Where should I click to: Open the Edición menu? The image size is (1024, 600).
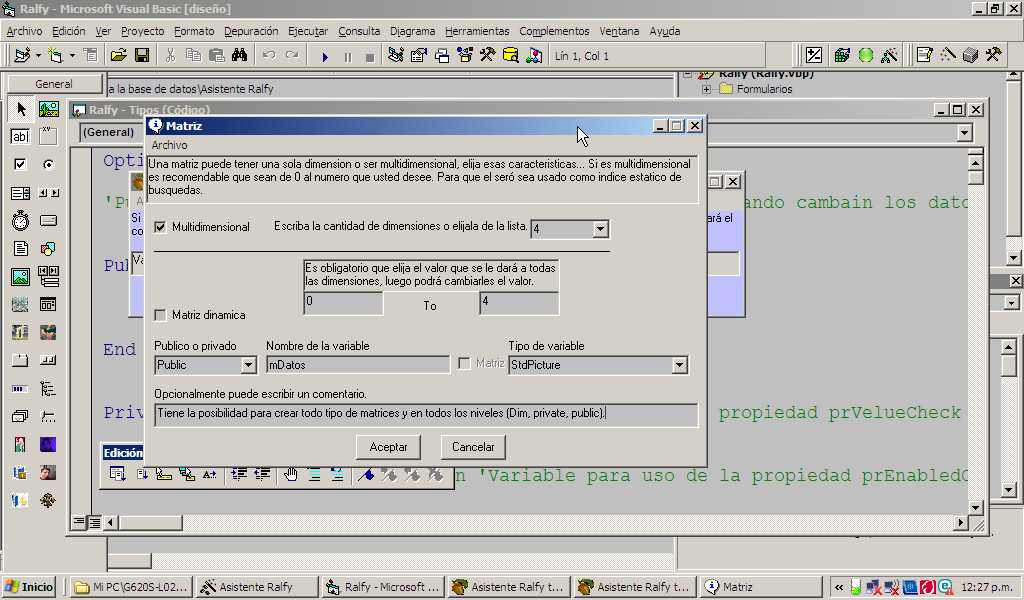pos(69,31)
